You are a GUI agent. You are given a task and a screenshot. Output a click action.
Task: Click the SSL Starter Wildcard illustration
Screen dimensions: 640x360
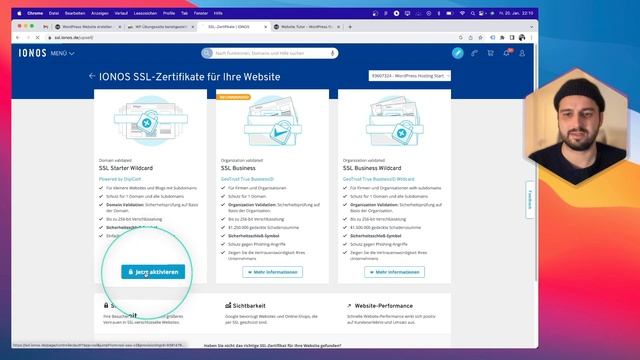151,121
